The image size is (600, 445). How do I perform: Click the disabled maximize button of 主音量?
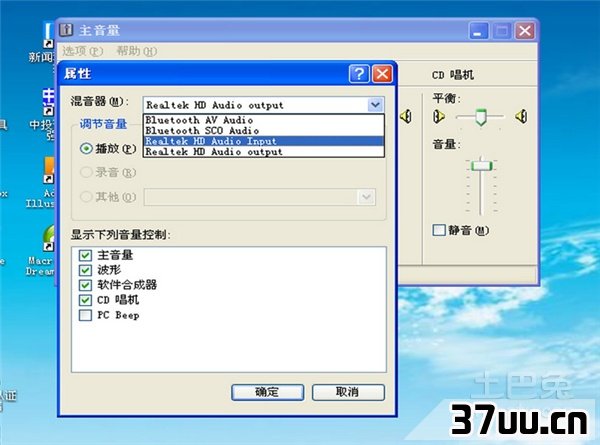point(502,31)
